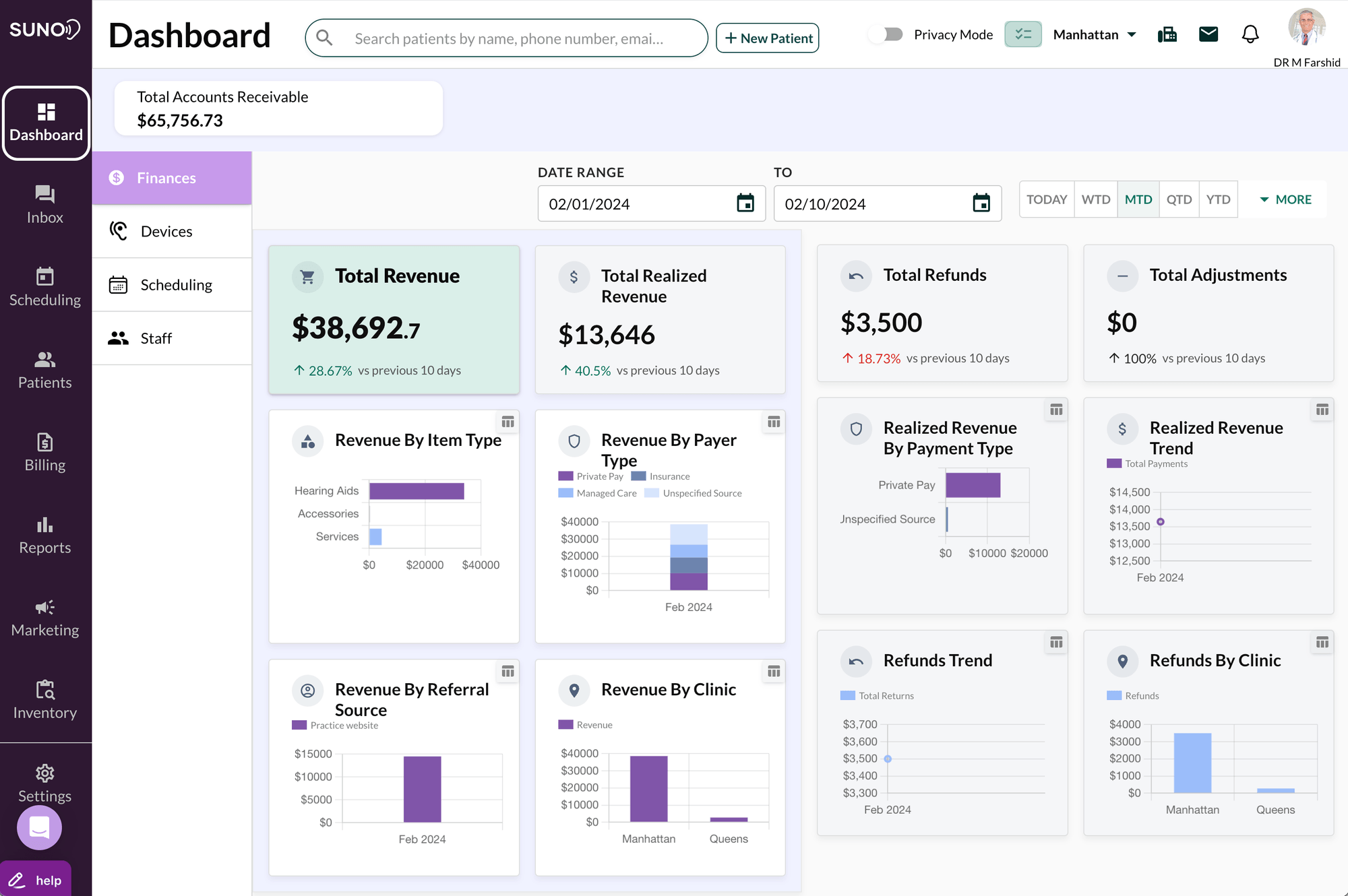The height and width of the screenshot is (896, 1348).
Task: Click the notification bell icon
Action: tap(1250, 34)
